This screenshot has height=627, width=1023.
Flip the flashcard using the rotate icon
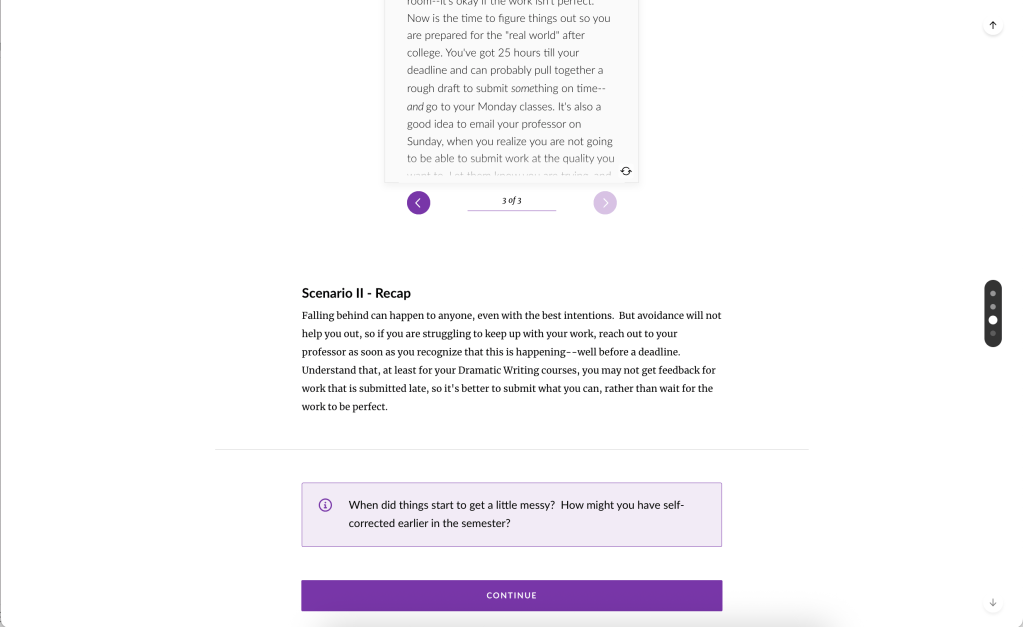626,171
